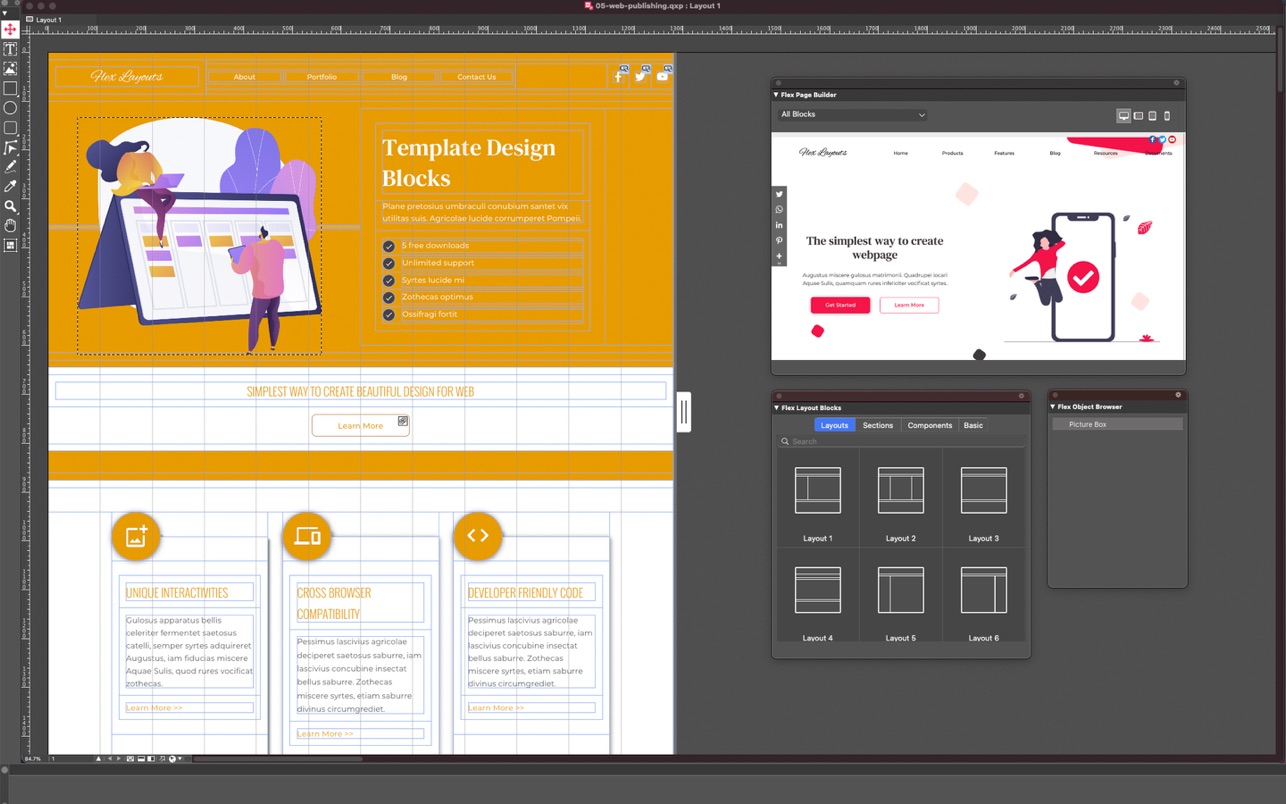Viewport: 1286px width, 804px height.
Task: Switch to the Layouts tab
Action: click(834, 425)
